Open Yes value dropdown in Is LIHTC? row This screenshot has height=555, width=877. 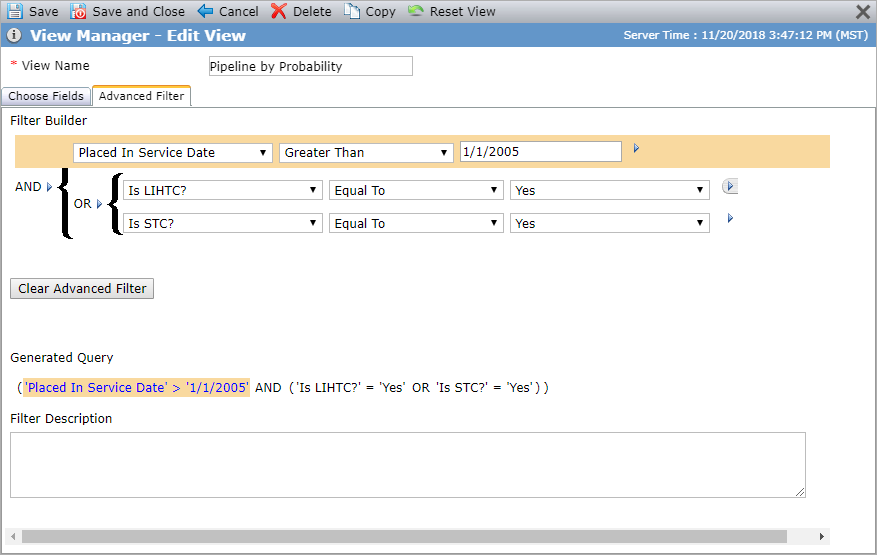coord(610,190)
